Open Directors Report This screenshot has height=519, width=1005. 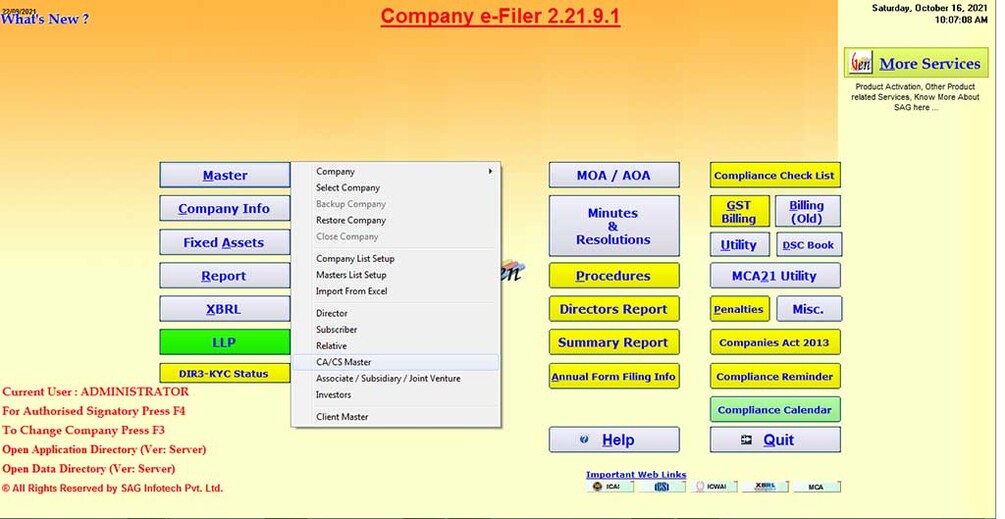pyautogui.click(x=614, y=309)
